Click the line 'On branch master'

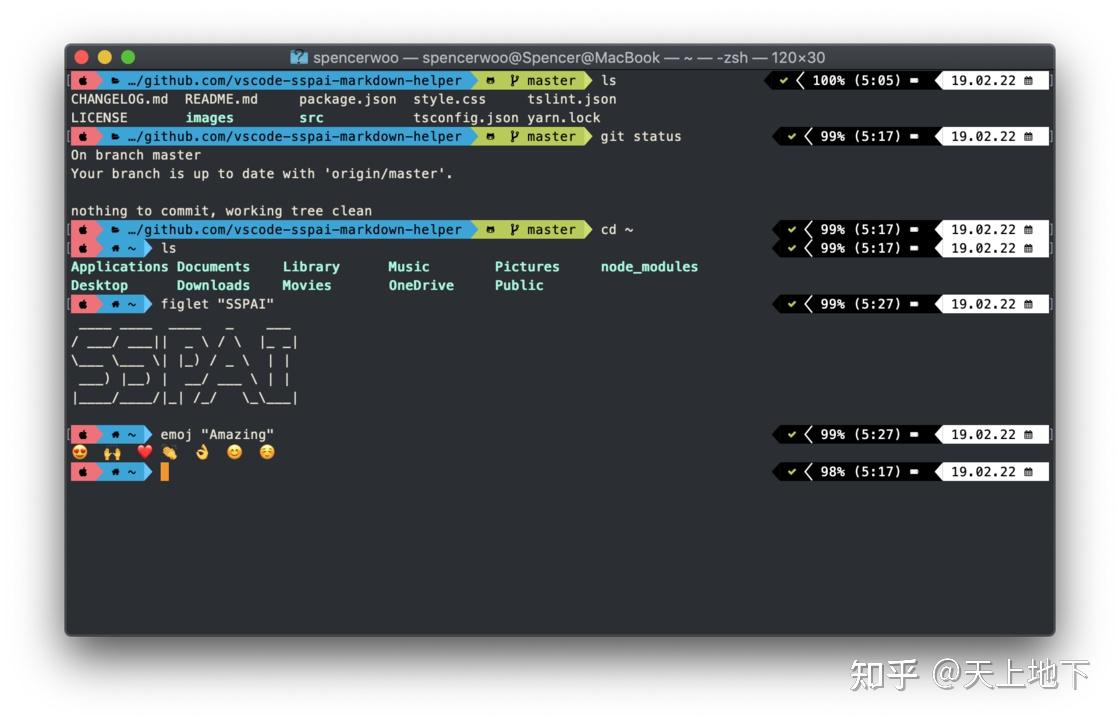click(136, 155)
